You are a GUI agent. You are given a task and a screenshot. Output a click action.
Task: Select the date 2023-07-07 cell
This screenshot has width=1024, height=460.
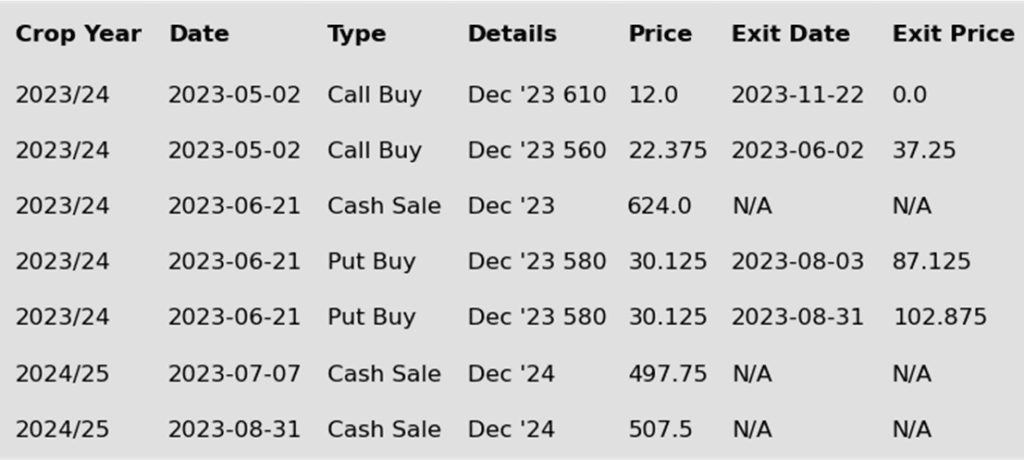pos(234,374)
